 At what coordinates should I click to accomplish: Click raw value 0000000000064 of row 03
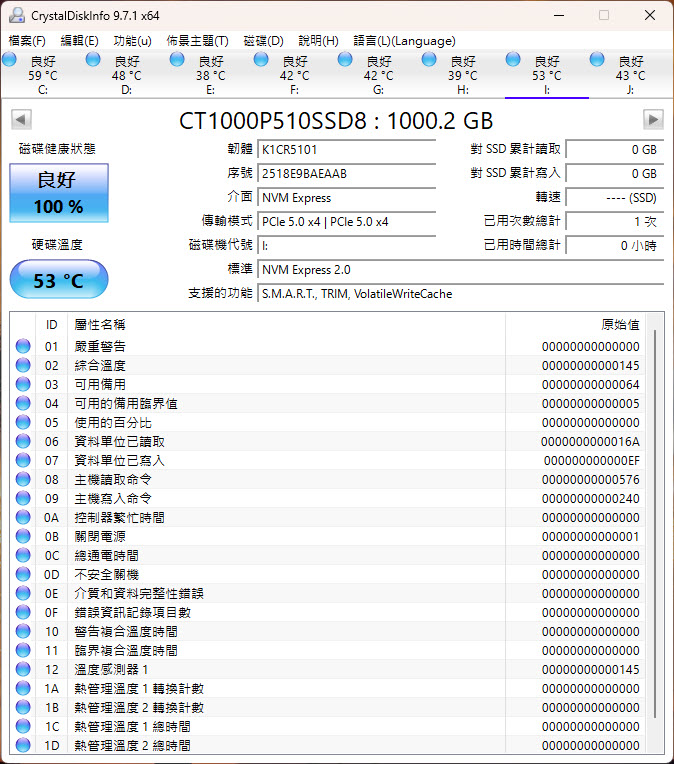tap(591, 384)
